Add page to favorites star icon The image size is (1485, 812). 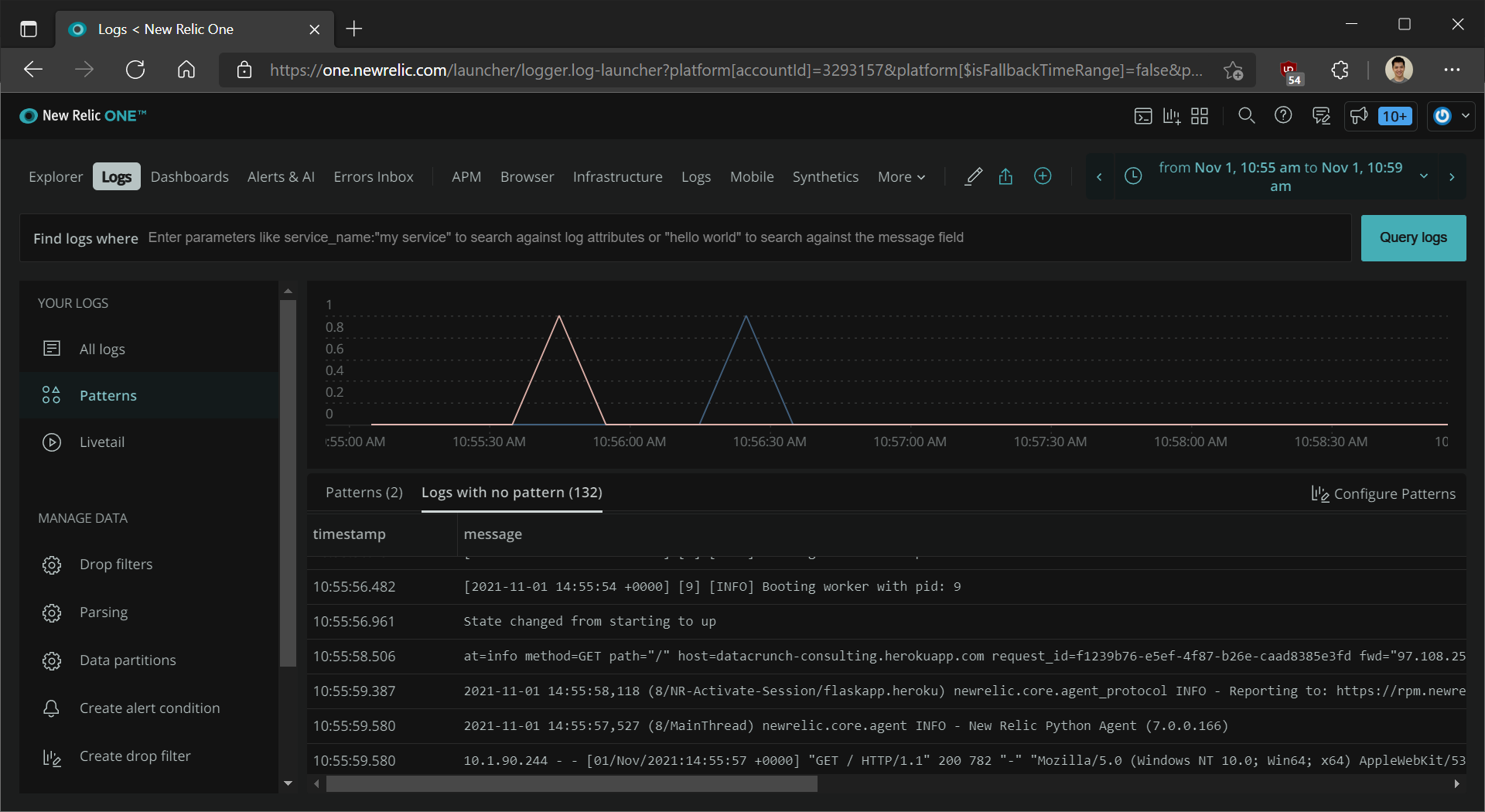pyautogui.click(x=1234, y=70)
